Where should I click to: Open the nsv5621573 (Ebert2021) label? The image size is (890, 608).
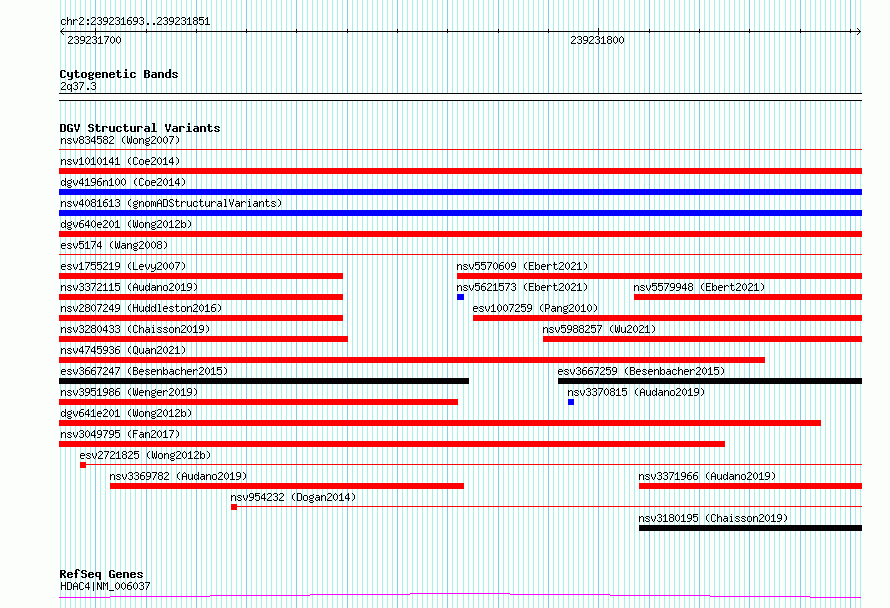(x=522, y=287)
